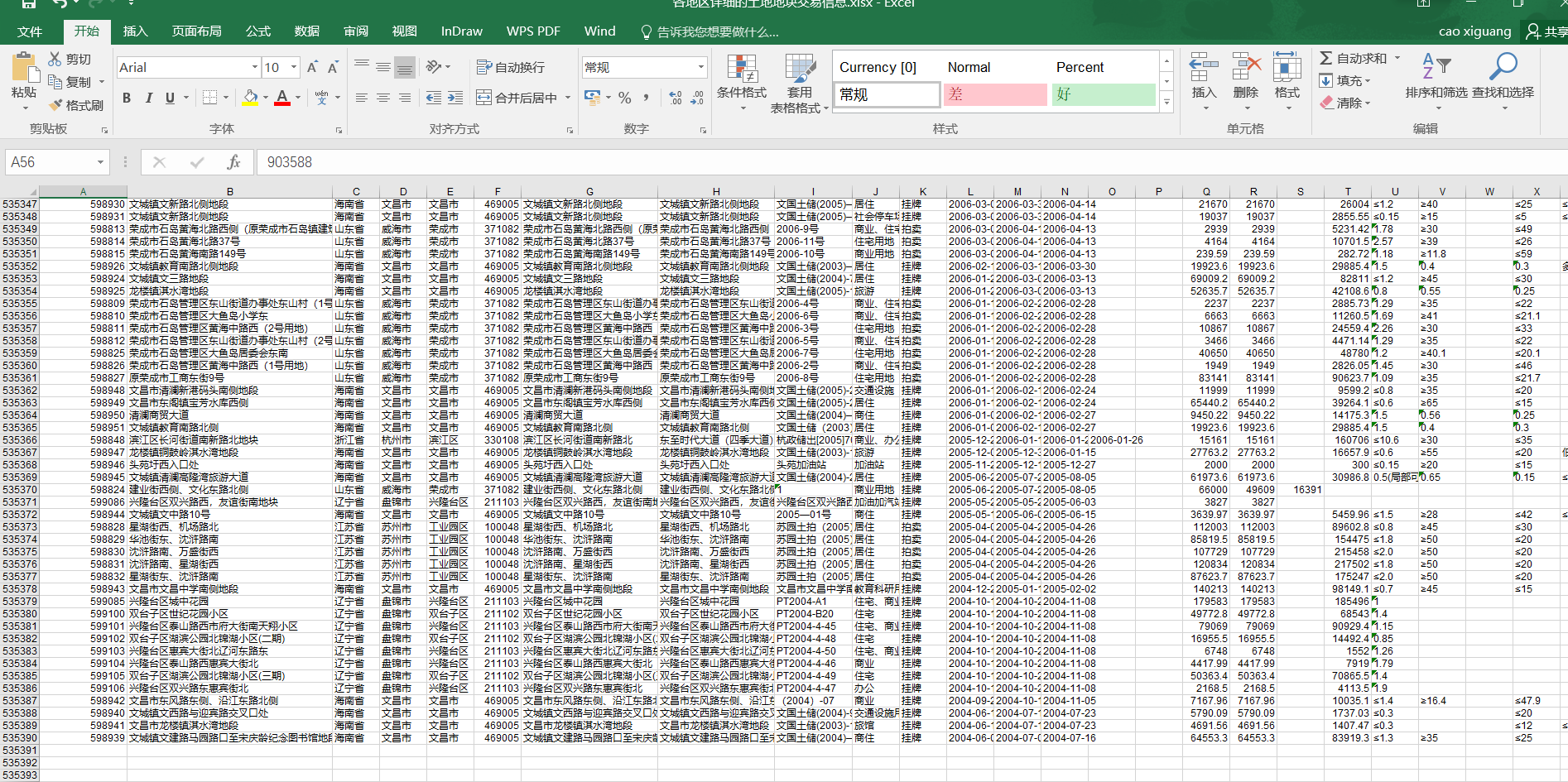
Task: Open the 文件 (File) menu
Action: (x=30, y=31)
